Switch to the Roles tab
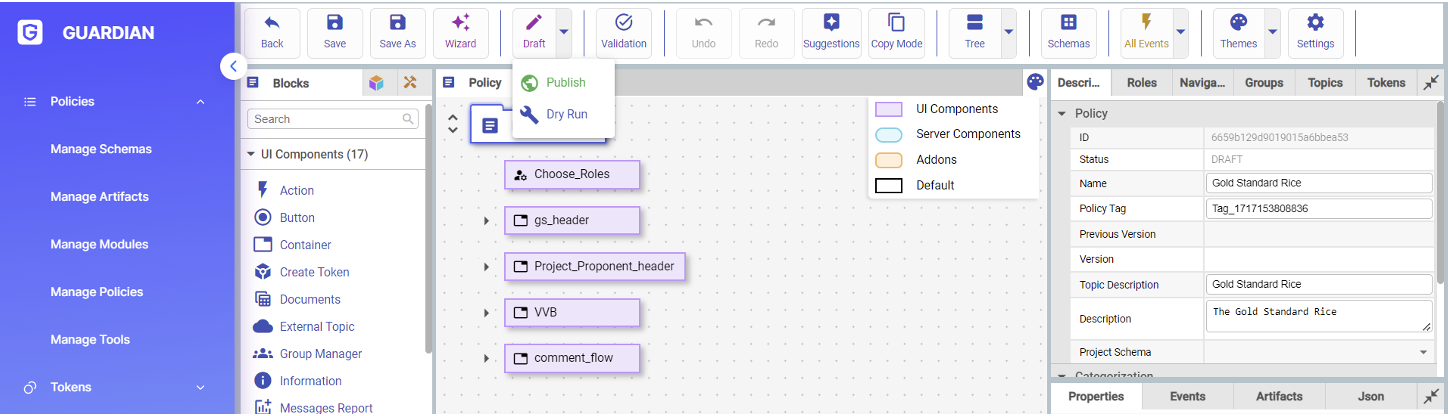Image resolution: width=1448 pixels, height=416 pixels. (1141, 83)
